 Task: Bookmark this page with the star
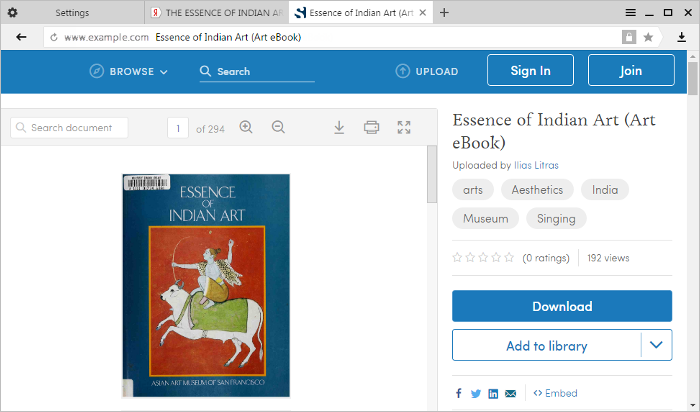(648, 37)
